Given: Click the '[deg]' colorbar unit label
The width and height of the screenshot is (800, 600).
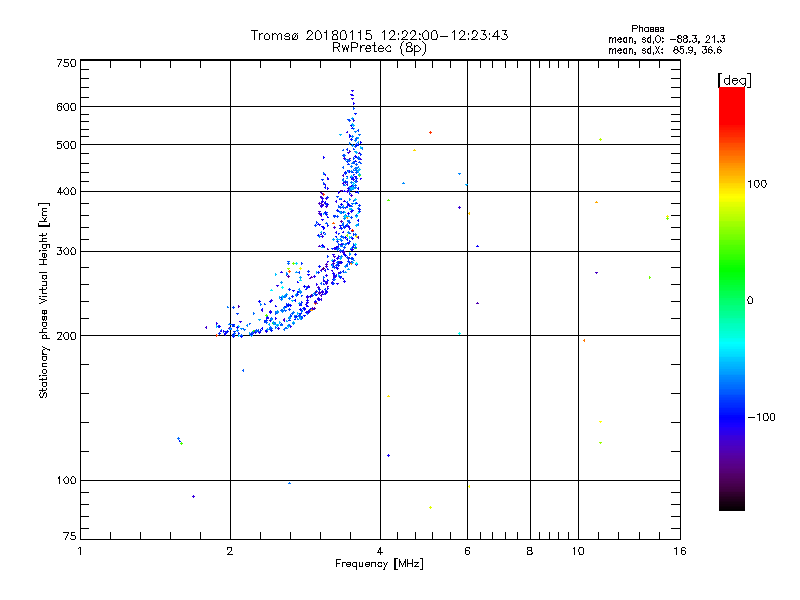Looking at the screenshot, I should tap(734, 80).
